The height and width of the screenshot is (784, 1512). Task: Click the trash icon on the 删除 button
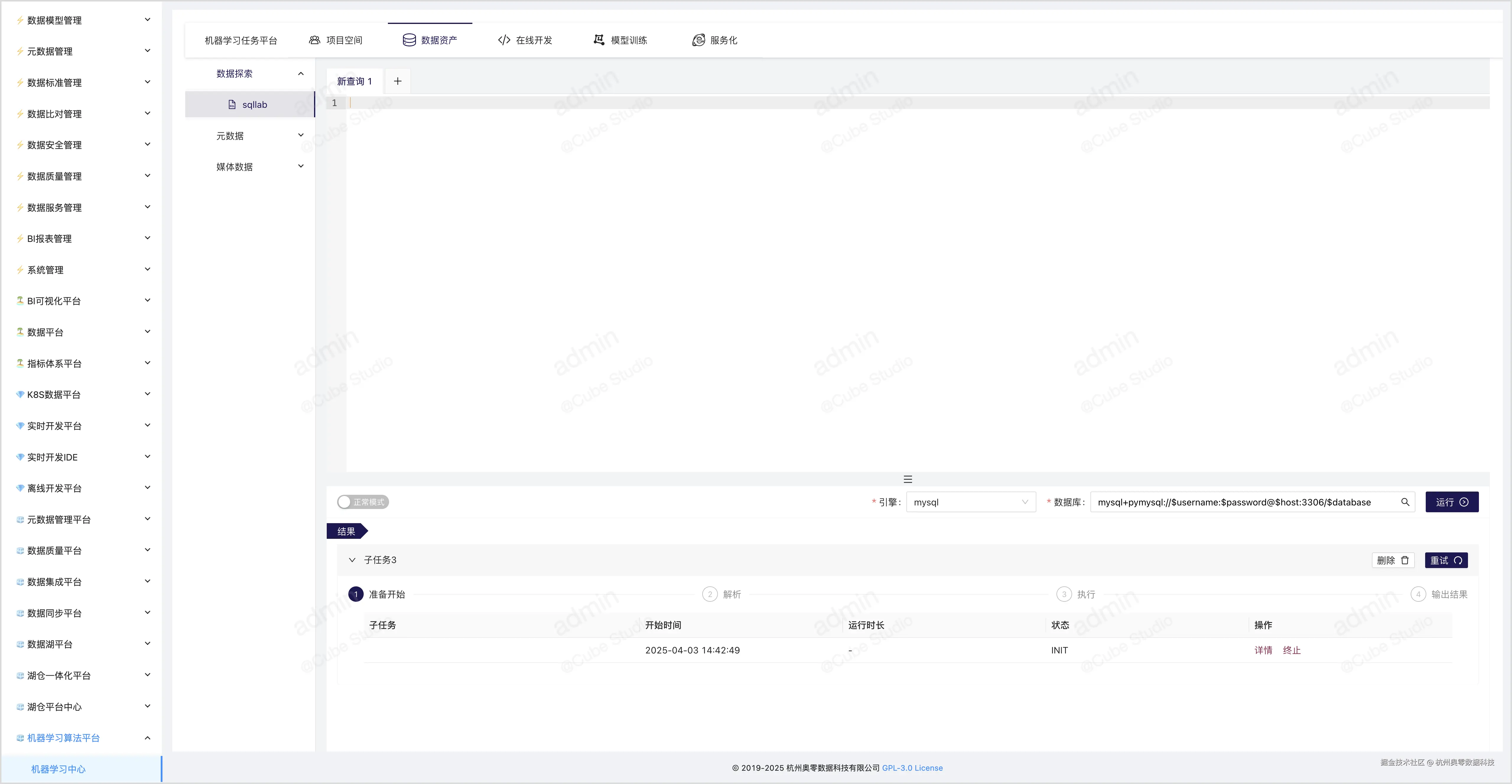1404,560
